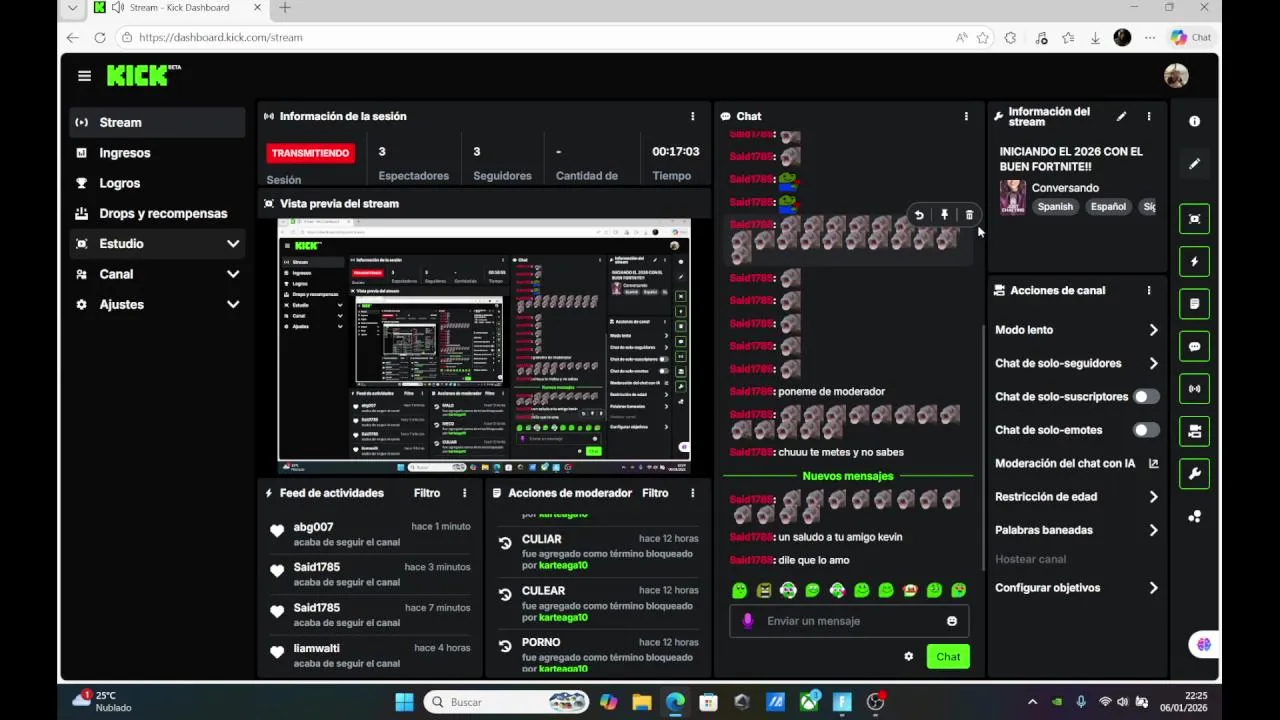Toggle Chat de solo-emotes switch
The height and width of the screenshot is (720, 1280).
[x=1146, y=430]
